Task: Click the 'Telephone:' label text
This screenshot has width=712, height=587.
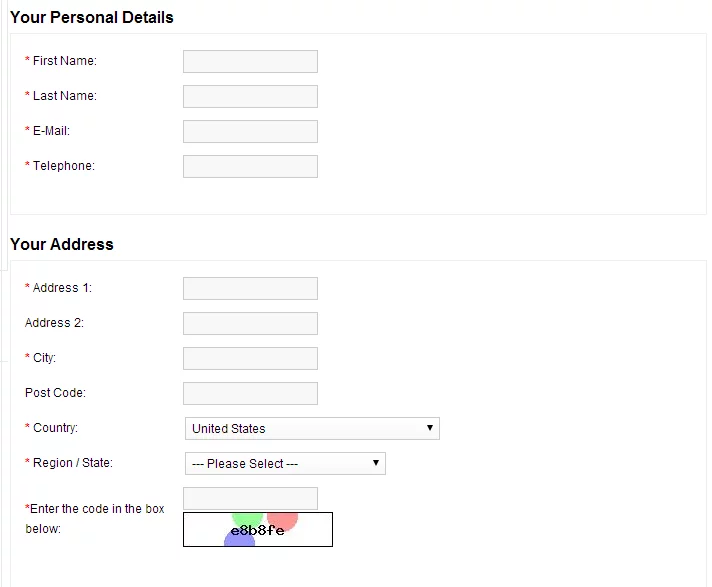Action: point(63,166)
